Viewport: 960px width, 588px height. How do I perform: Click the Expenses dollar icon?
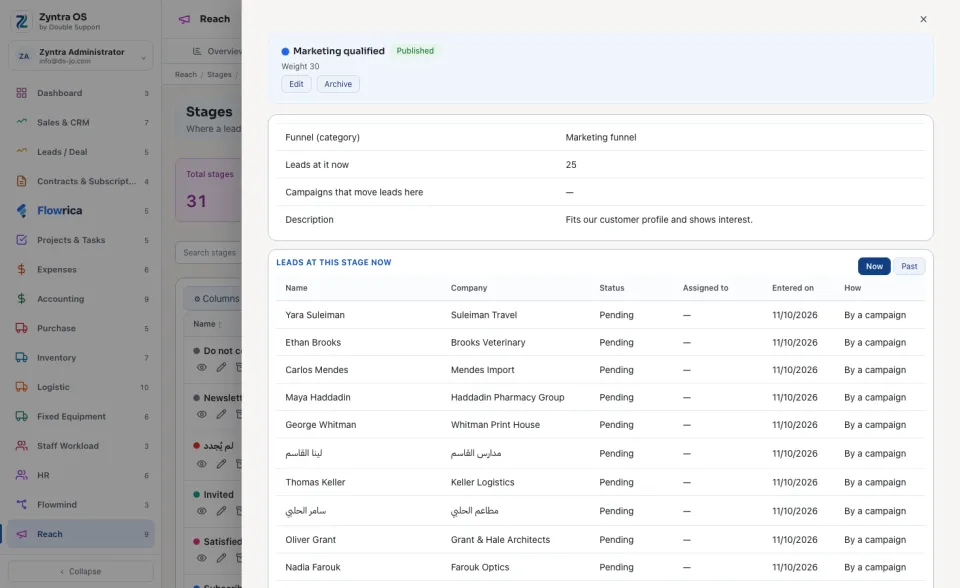tap(21, 269)
